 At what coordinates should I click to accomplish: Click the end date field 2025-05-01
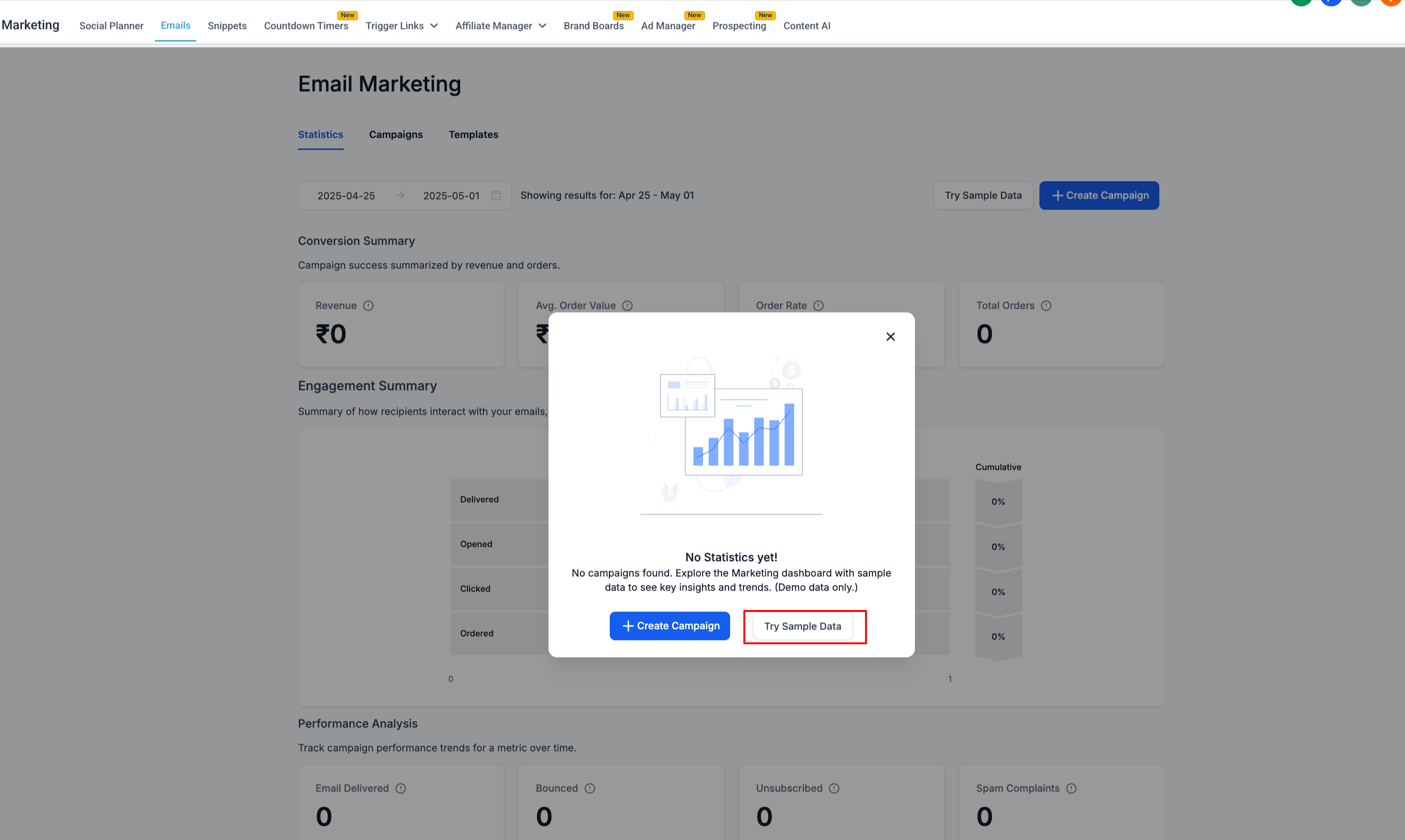pos(451,196)
